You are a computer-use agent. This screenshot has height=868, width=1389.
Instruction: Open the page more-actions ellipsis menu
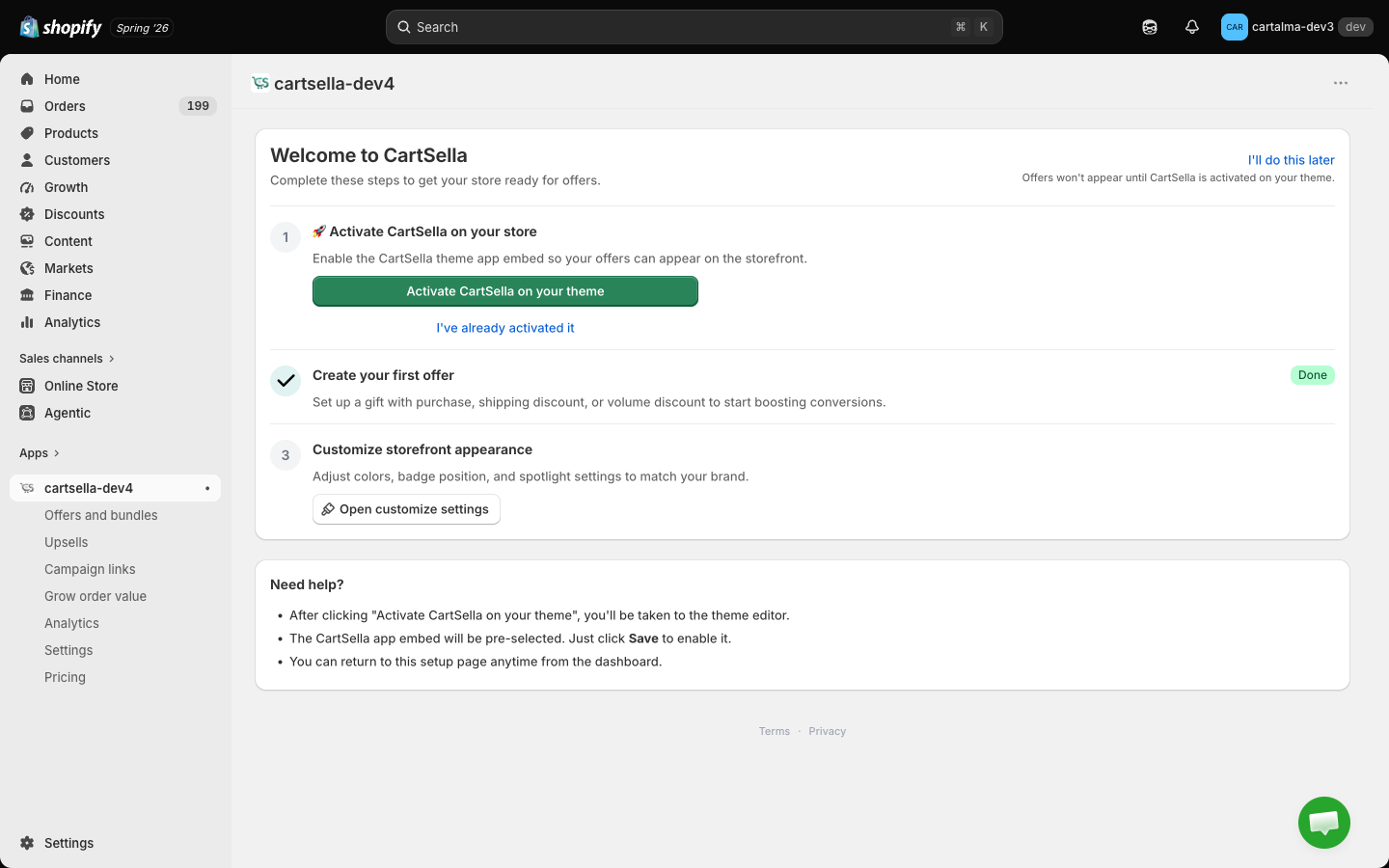coord(1341,83)
